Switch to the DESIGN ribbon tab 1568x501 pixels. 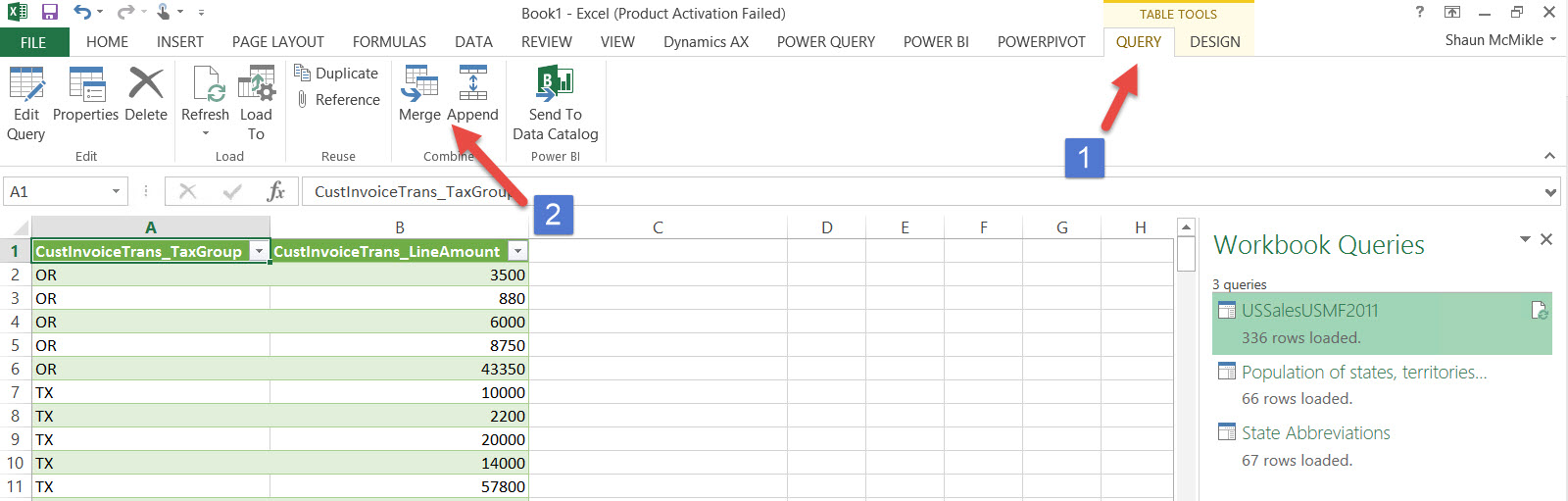click(1214, 42)
